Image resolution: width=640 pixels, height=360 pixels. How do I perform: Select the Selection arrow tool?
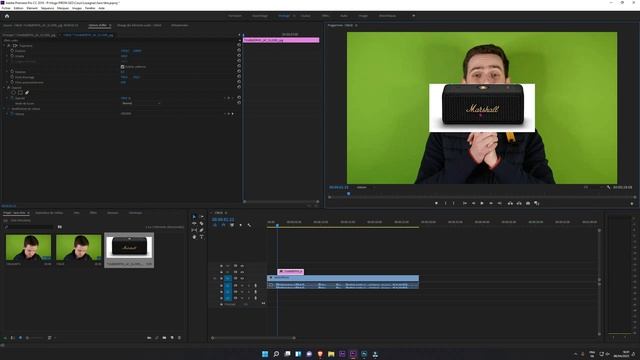click(194, 216)
